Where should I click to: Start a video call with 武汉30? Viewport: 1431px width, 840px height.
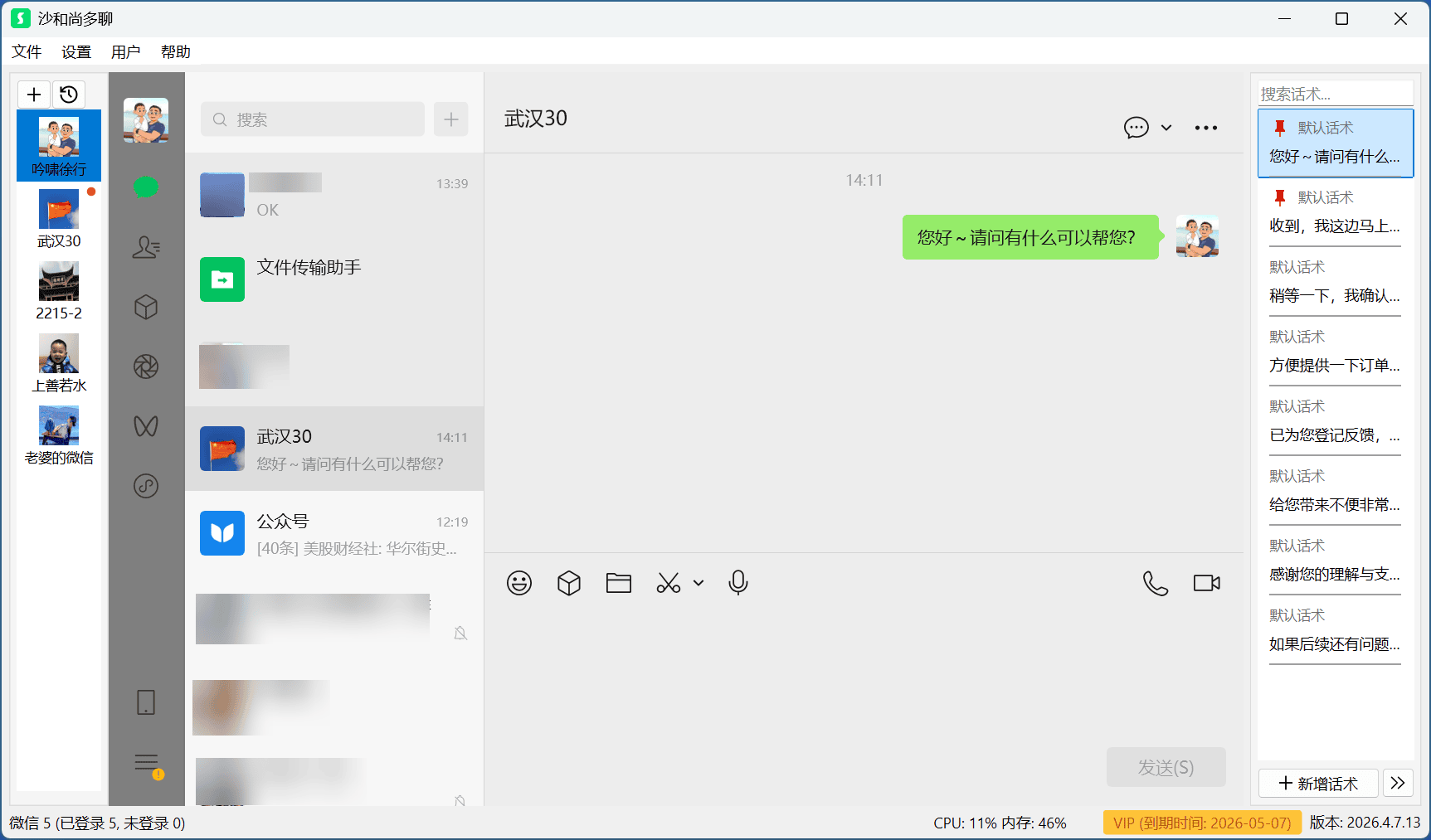1205,583
